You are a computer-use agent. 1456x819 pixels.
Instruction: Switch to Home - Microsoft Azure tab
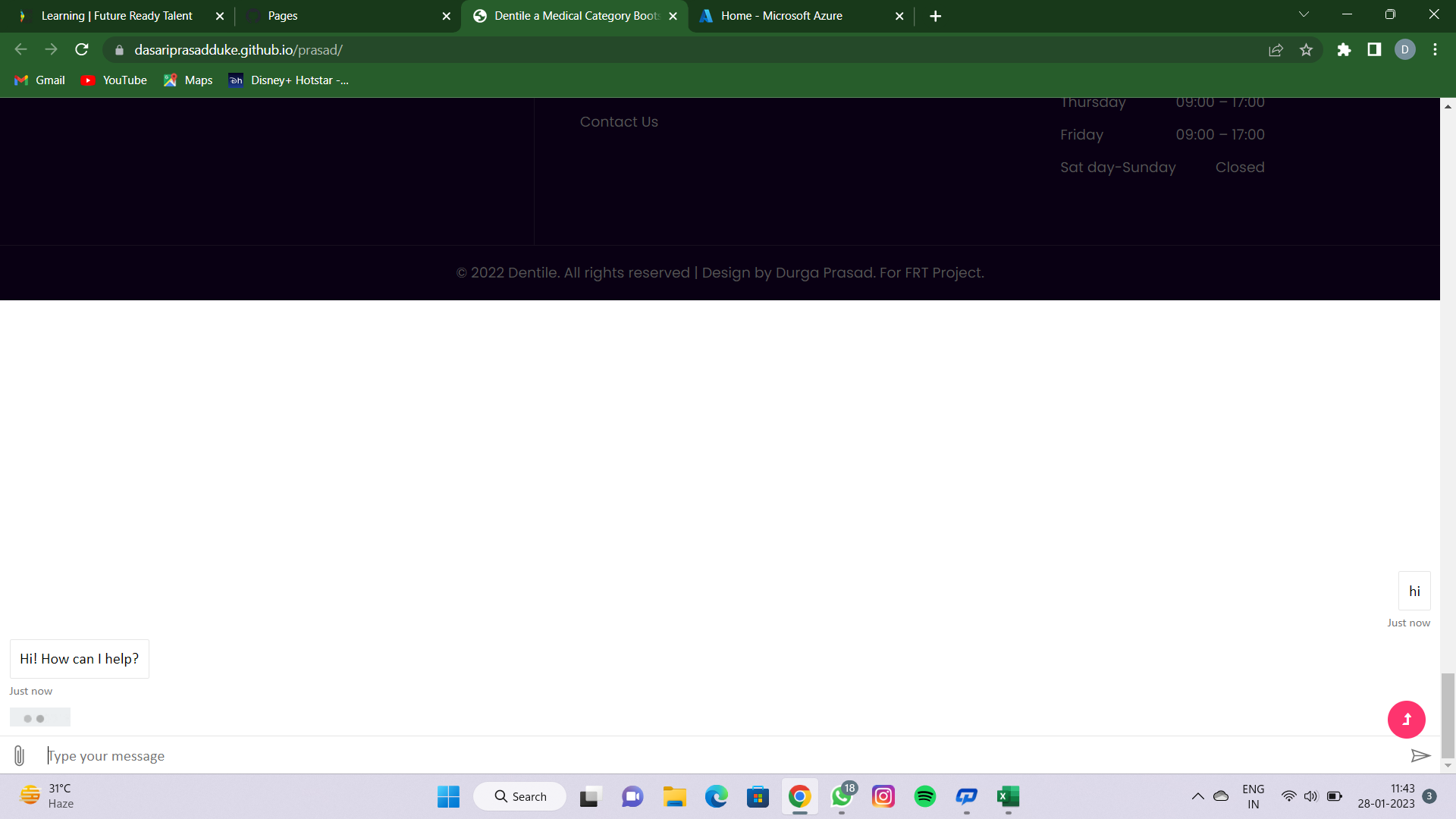pos(801,16)
